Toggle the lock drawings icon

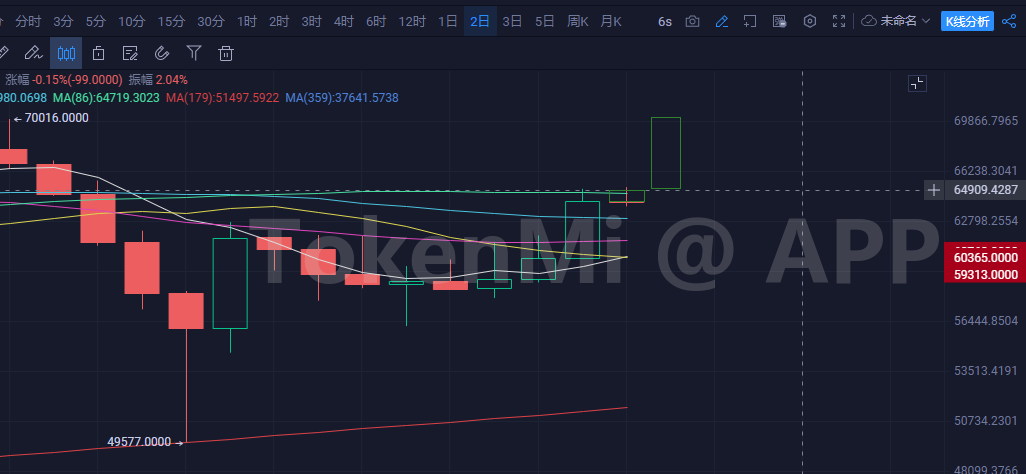pos(98,53)
